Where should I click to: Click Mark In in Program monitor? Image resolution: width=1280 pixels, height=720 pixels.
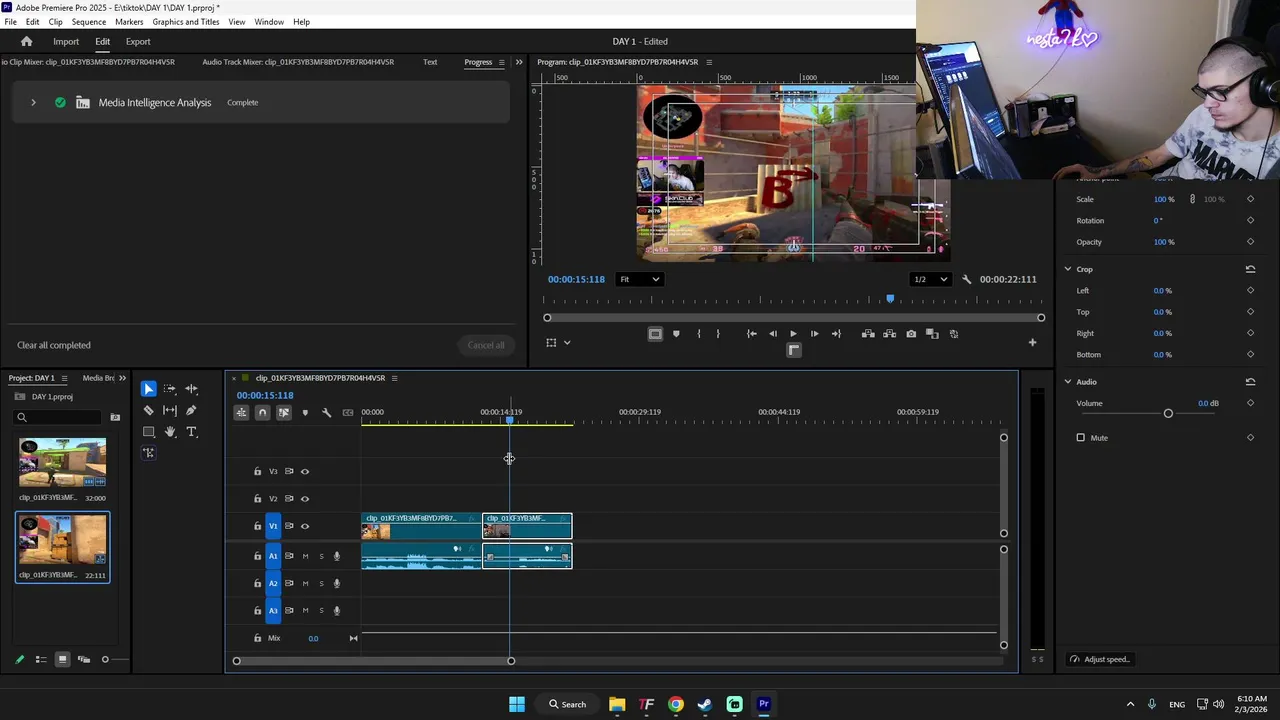(698, 334)
